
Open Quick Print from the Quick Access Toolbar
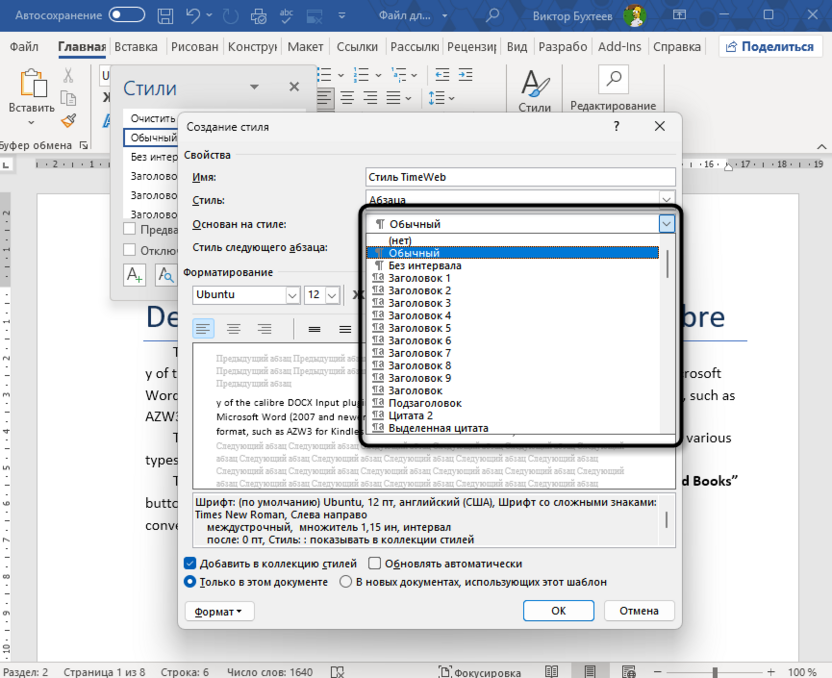pyautogui.click(x=258, y=15)
